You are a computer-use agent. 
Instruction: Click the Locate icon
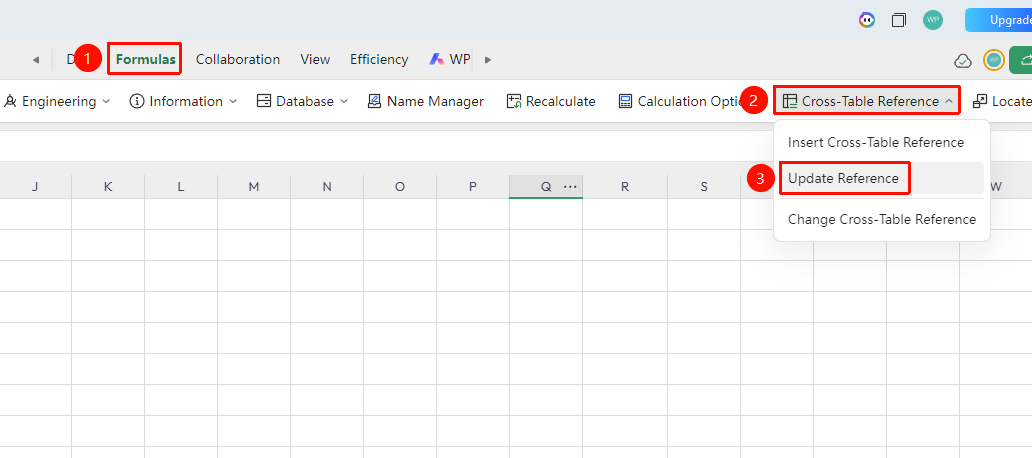pos(980,101)
